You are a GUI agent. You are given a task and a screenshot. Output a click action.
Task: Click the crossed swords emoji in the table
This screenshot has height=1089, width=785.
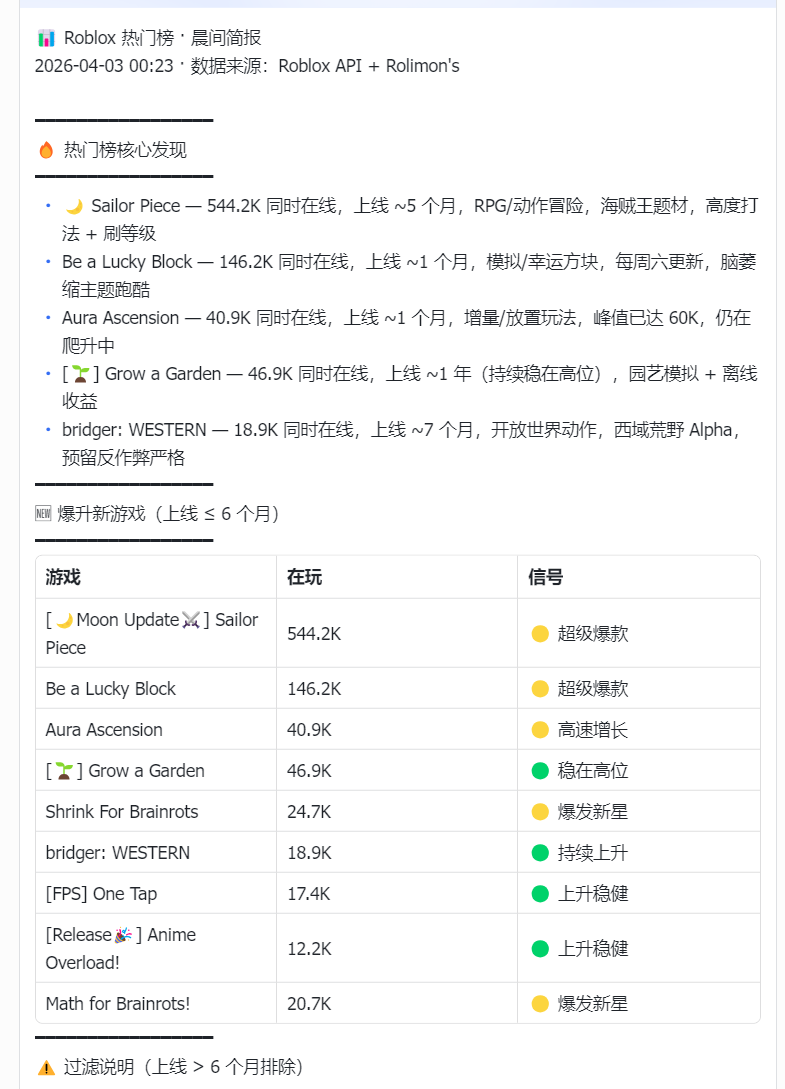[x=192, y=620]
